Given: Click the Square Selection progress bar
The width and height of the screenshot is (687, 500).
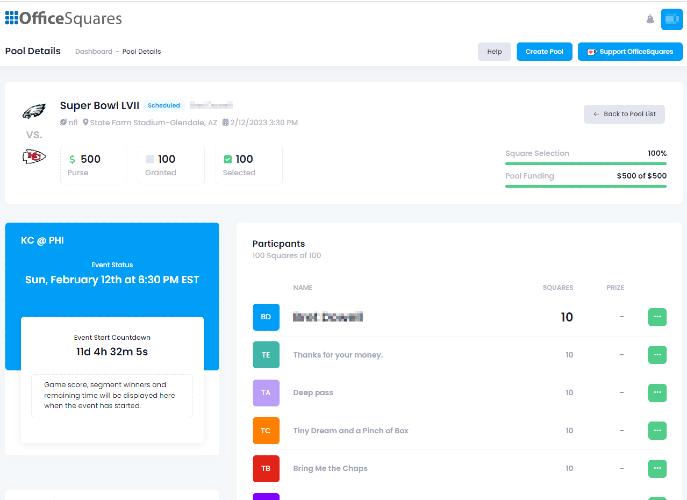Looking at the screenshot, I should pos(586,163).
